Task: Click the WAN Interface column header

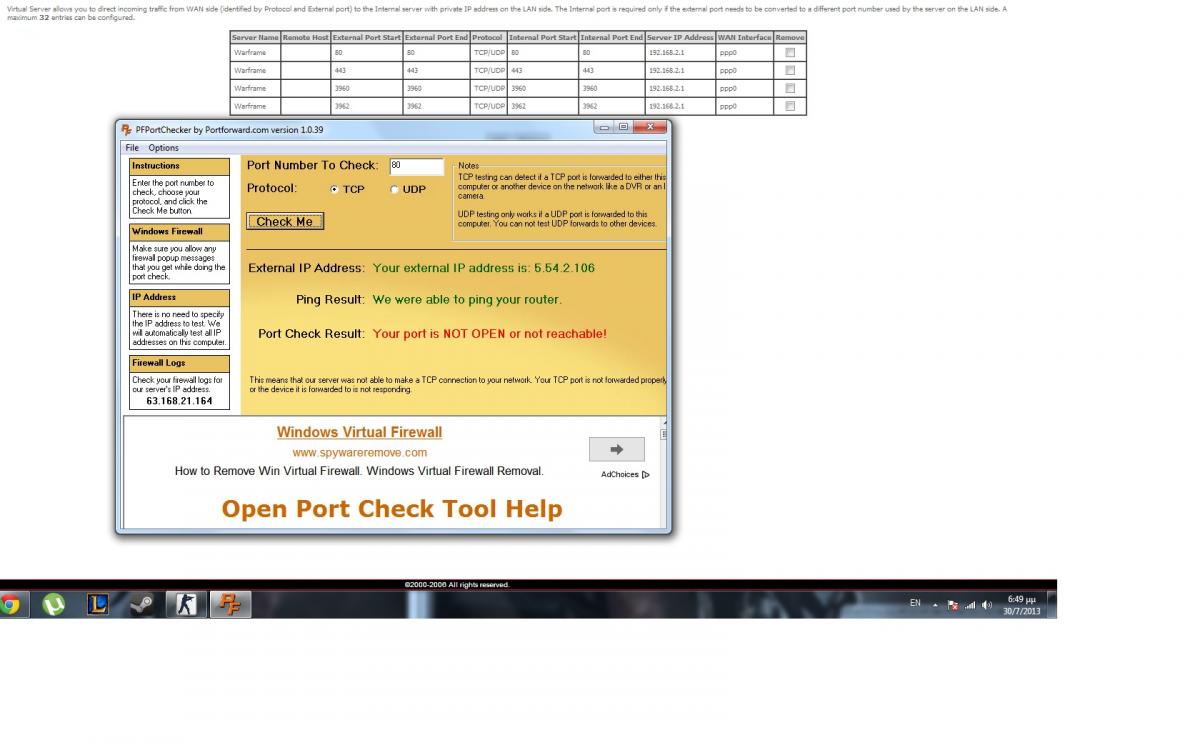Action: coord(744,37)
